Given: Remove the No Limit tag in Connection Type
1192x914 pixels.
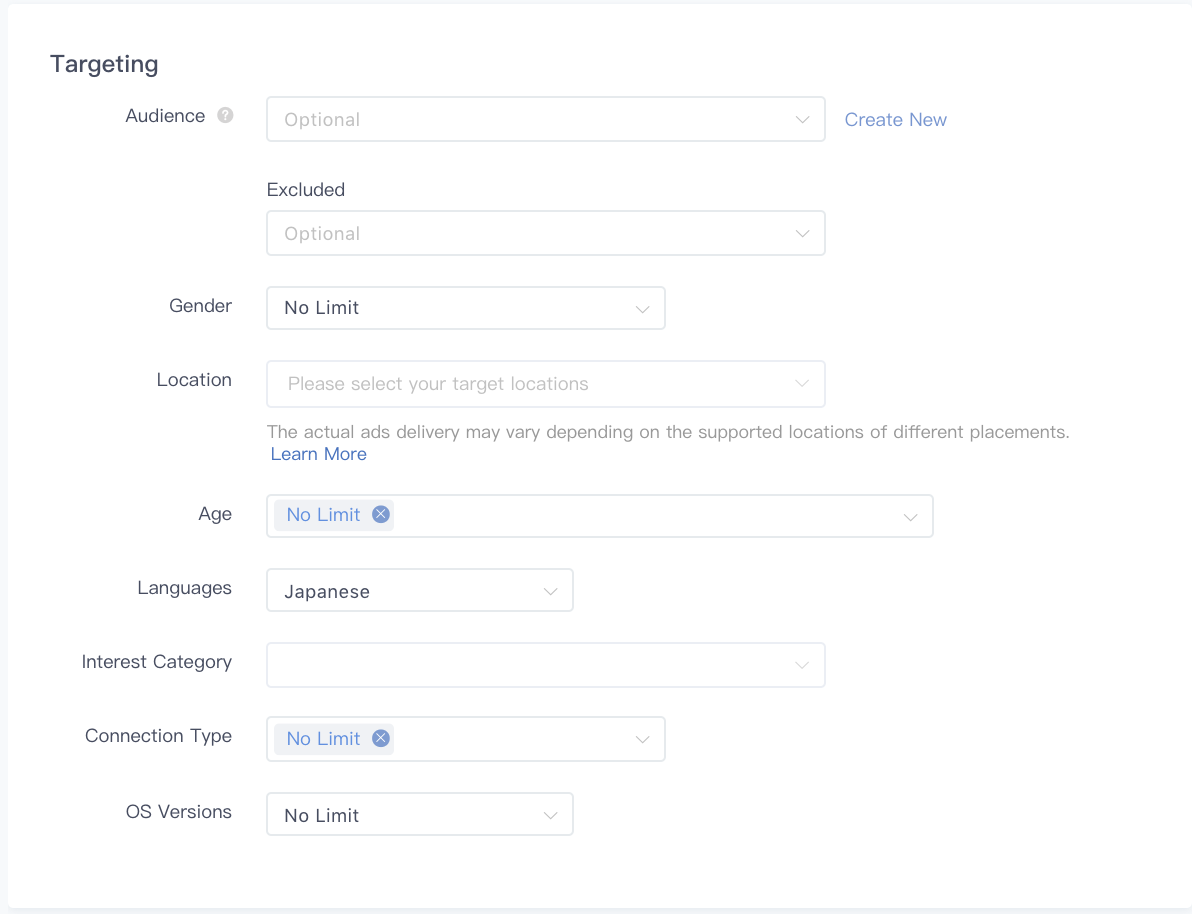Looking at the screenshot, I should point(380,738).
